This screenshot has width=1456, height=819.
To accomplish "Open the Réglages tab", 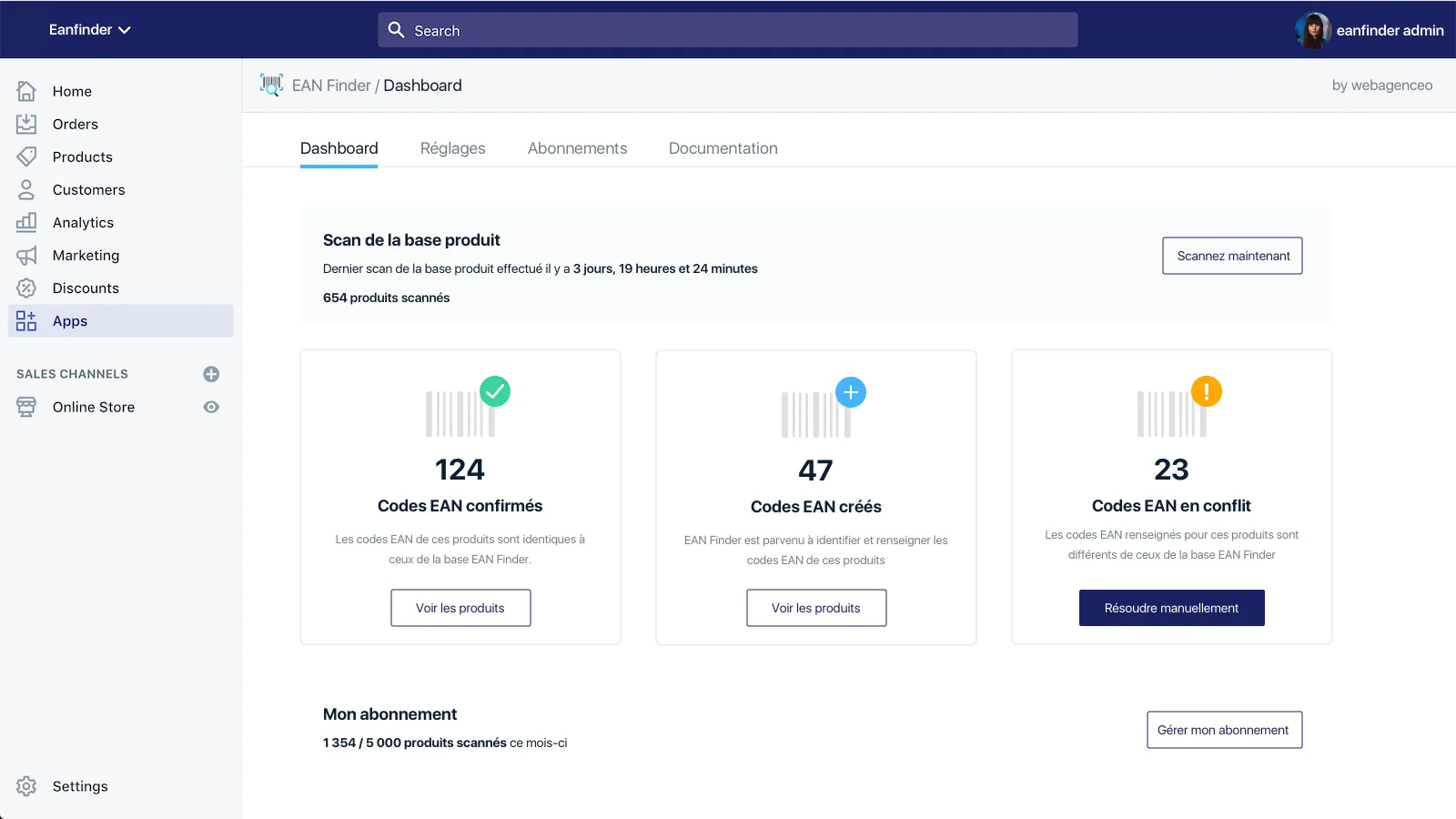I will 452,148.
